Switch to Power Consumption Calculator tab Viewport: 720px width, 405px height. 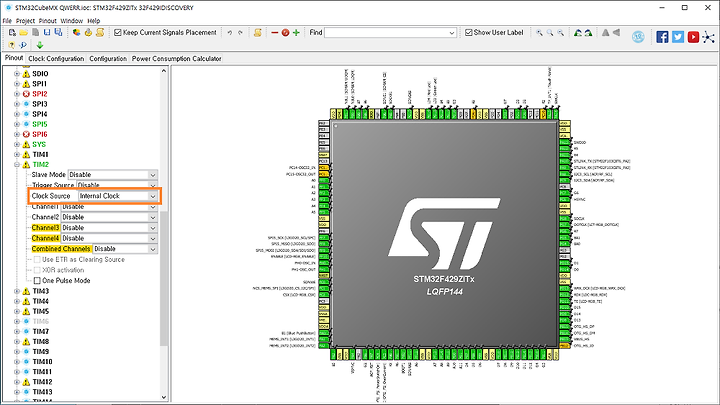coord(176,59)
